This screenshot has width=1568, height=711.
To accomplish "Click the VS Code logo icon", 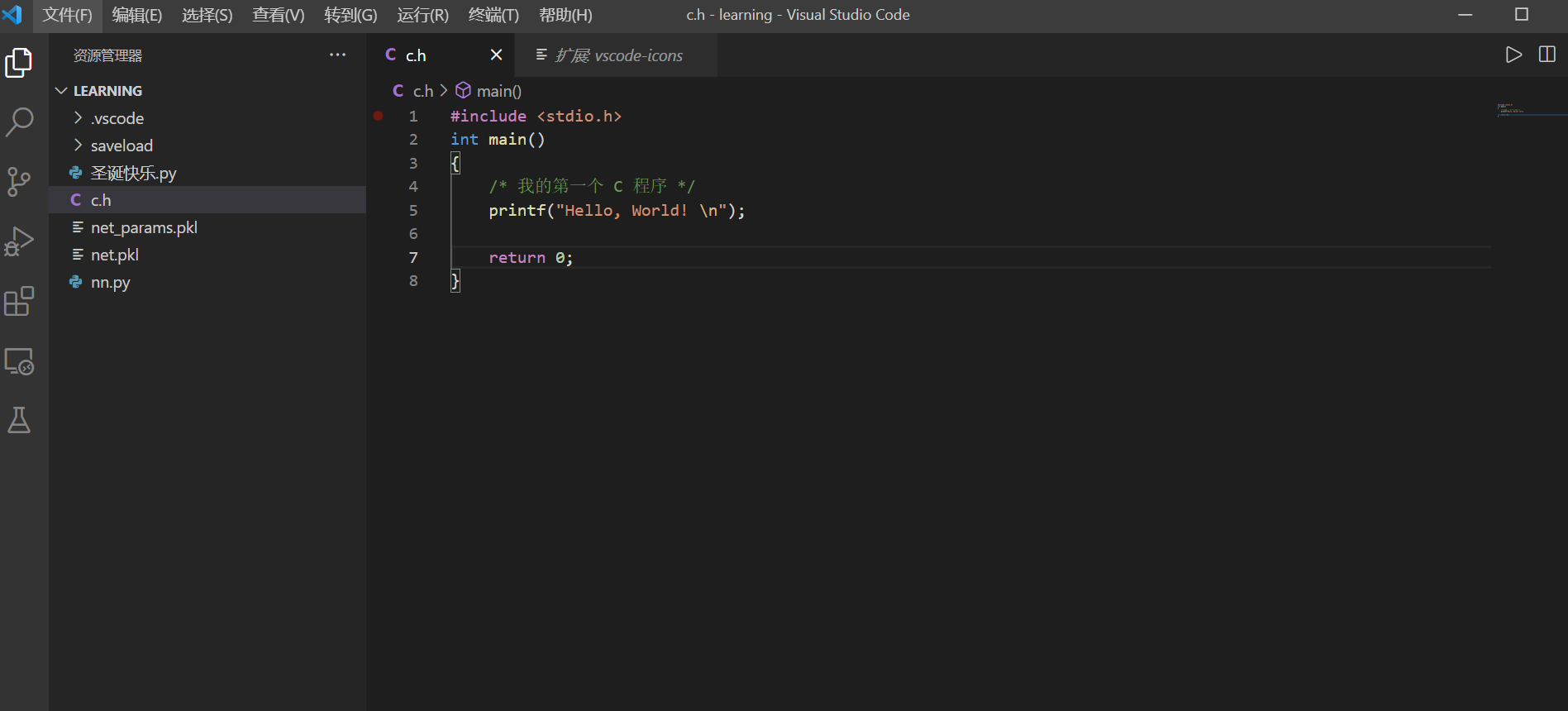I will [x=12, y=15].
